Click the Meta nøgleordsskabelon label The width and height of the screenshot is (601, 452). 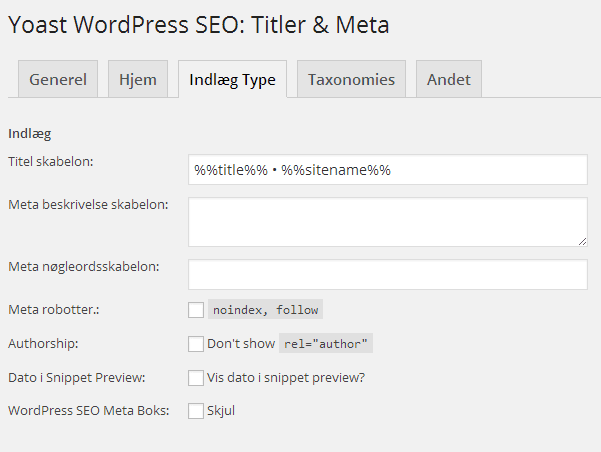coord(84,266)
